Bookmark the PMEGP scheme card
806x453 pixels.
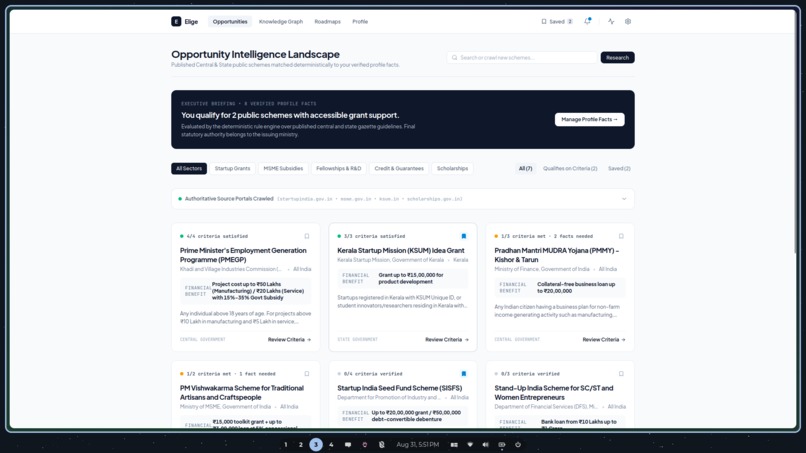pos(307,237)
